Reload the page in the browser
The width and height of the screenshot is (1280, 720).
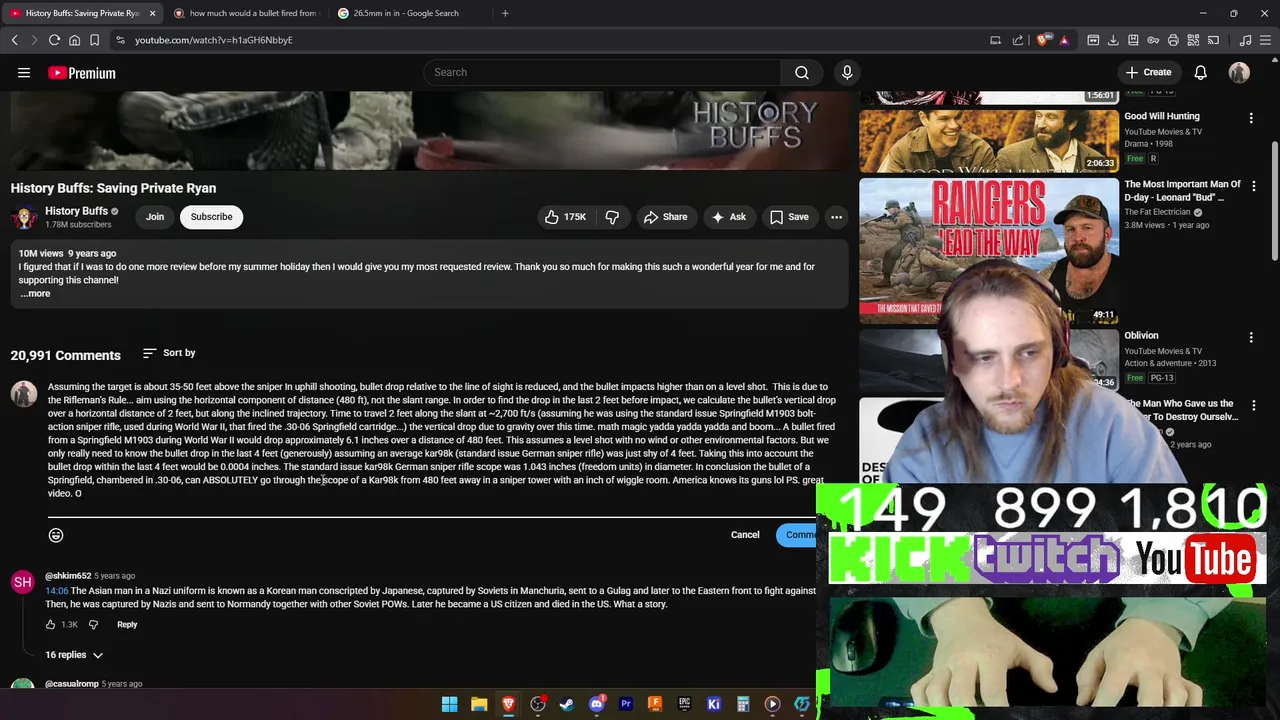click(54, 40)
